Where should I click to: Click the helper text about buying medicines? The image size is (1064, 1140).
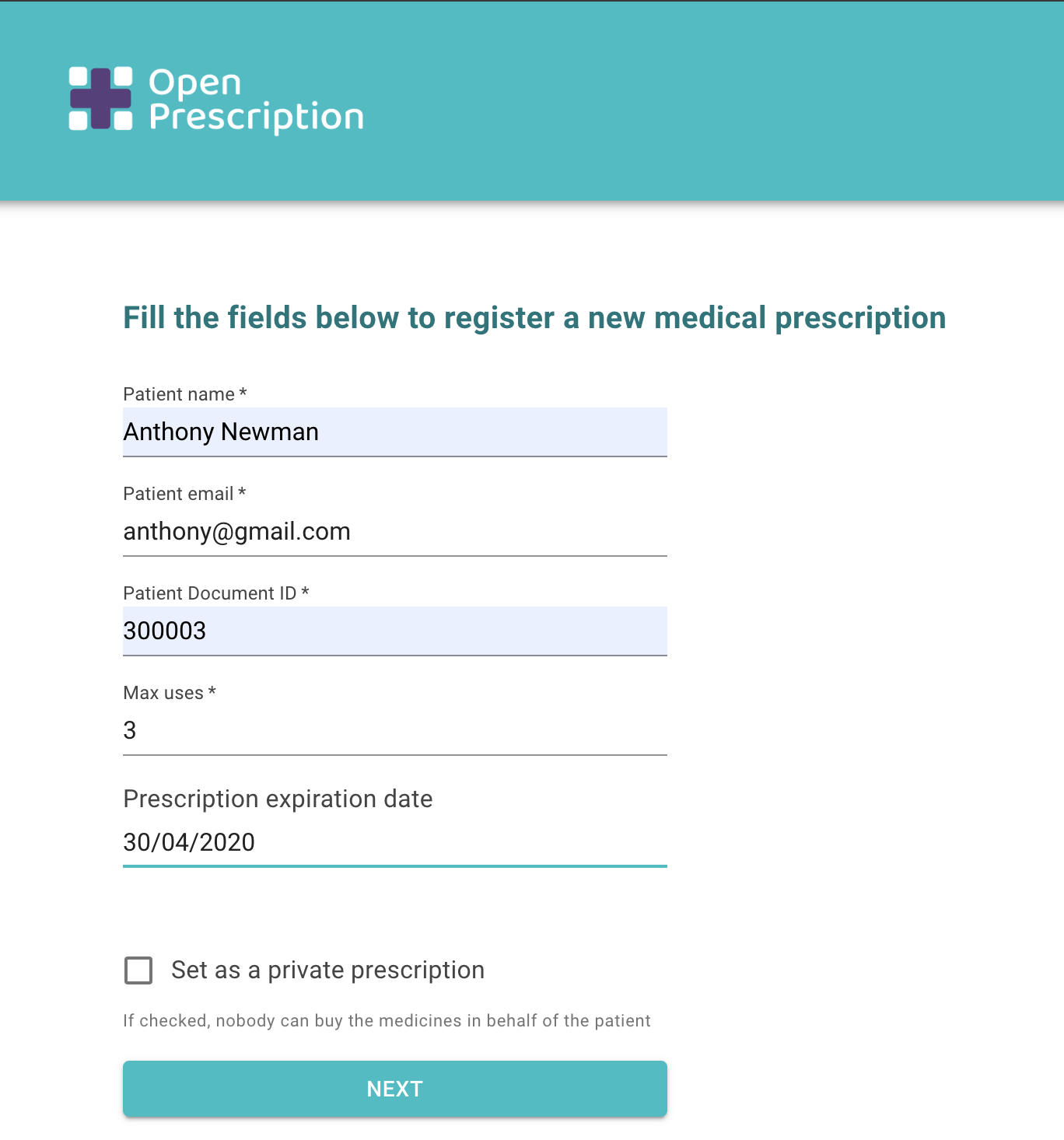click(x=387, y=1021)
